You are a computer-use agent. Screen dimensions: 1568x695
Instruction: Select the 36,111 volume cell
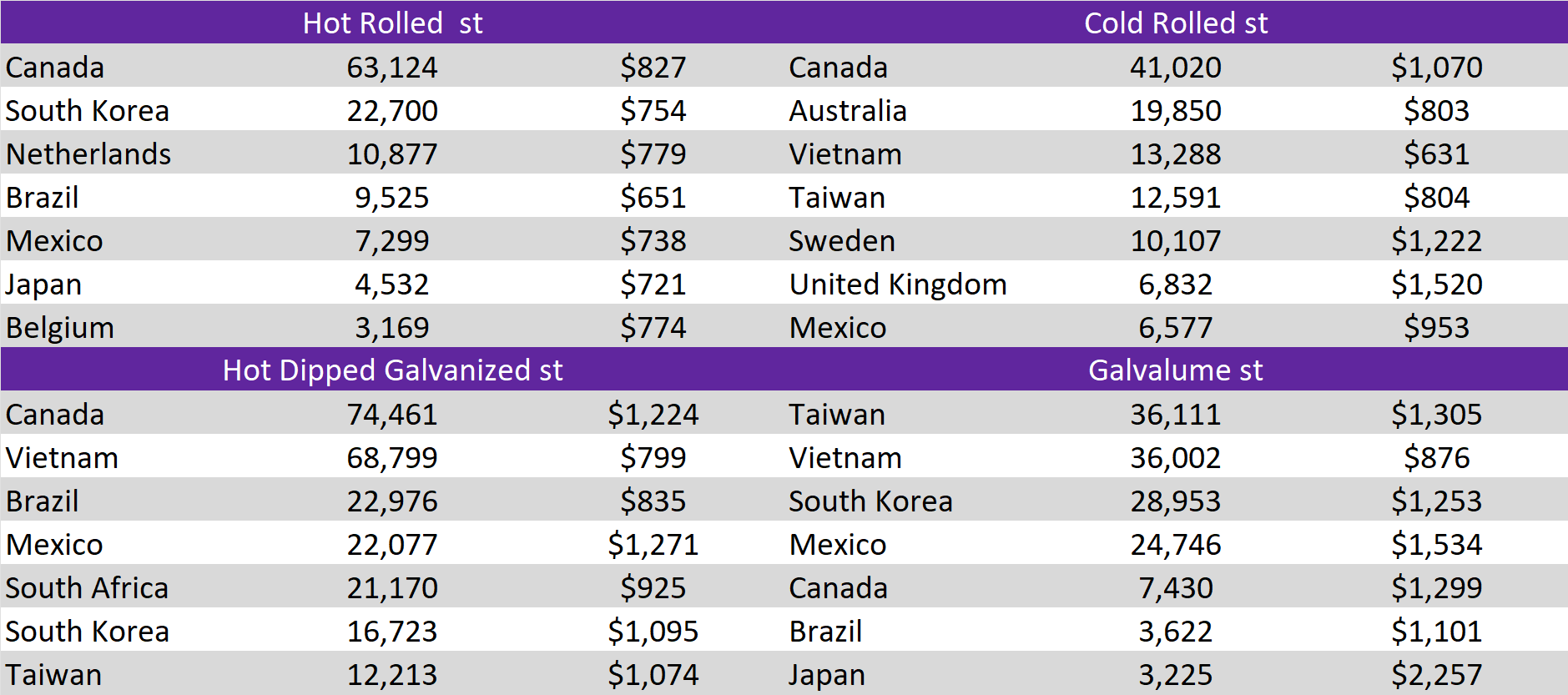pos(1175,415)
